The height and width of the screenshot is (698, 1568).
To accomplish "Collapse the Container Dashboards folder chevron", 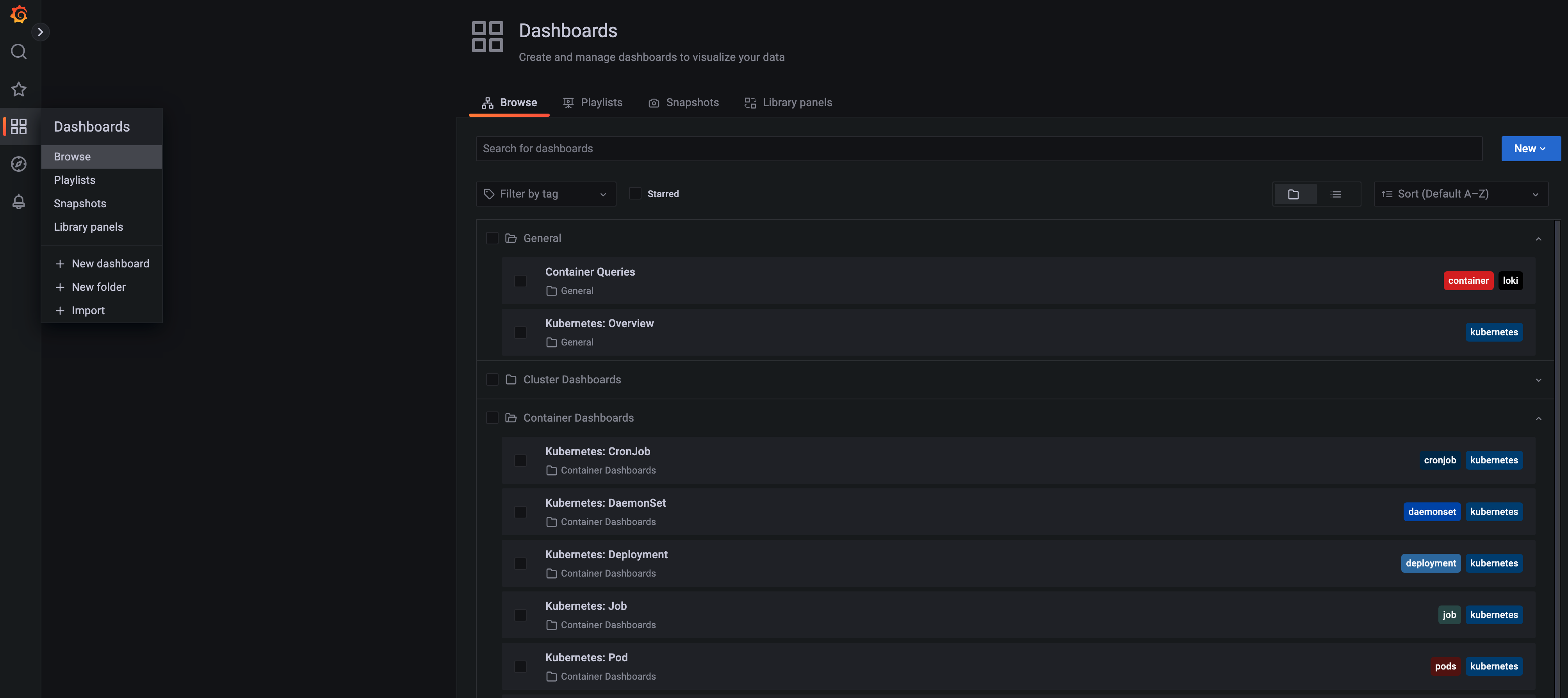I will click(x=1538, y=418).
